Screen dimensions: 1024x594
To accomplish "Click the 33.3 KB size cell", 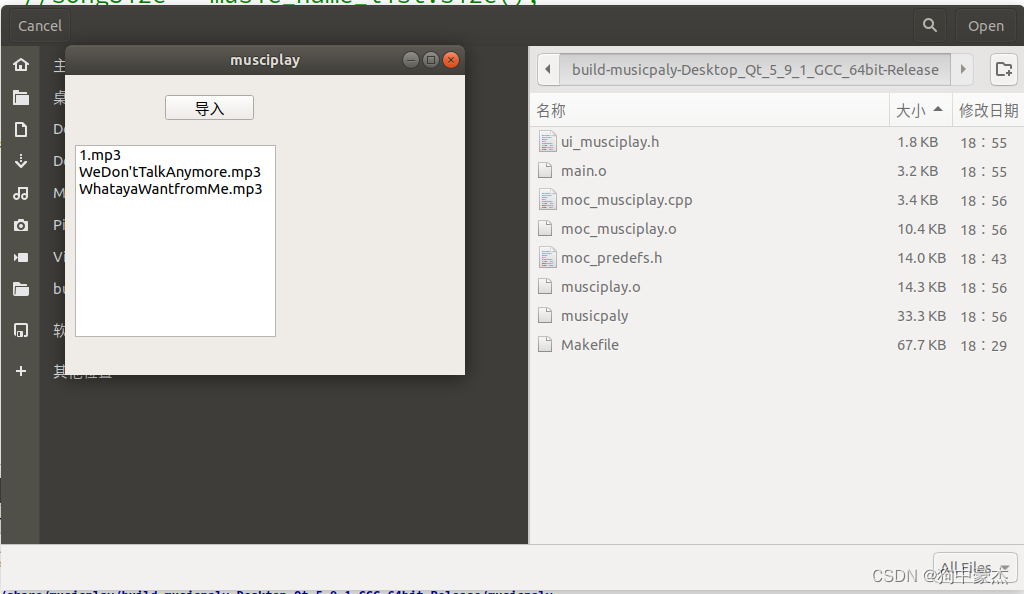I will coord(921,316).
